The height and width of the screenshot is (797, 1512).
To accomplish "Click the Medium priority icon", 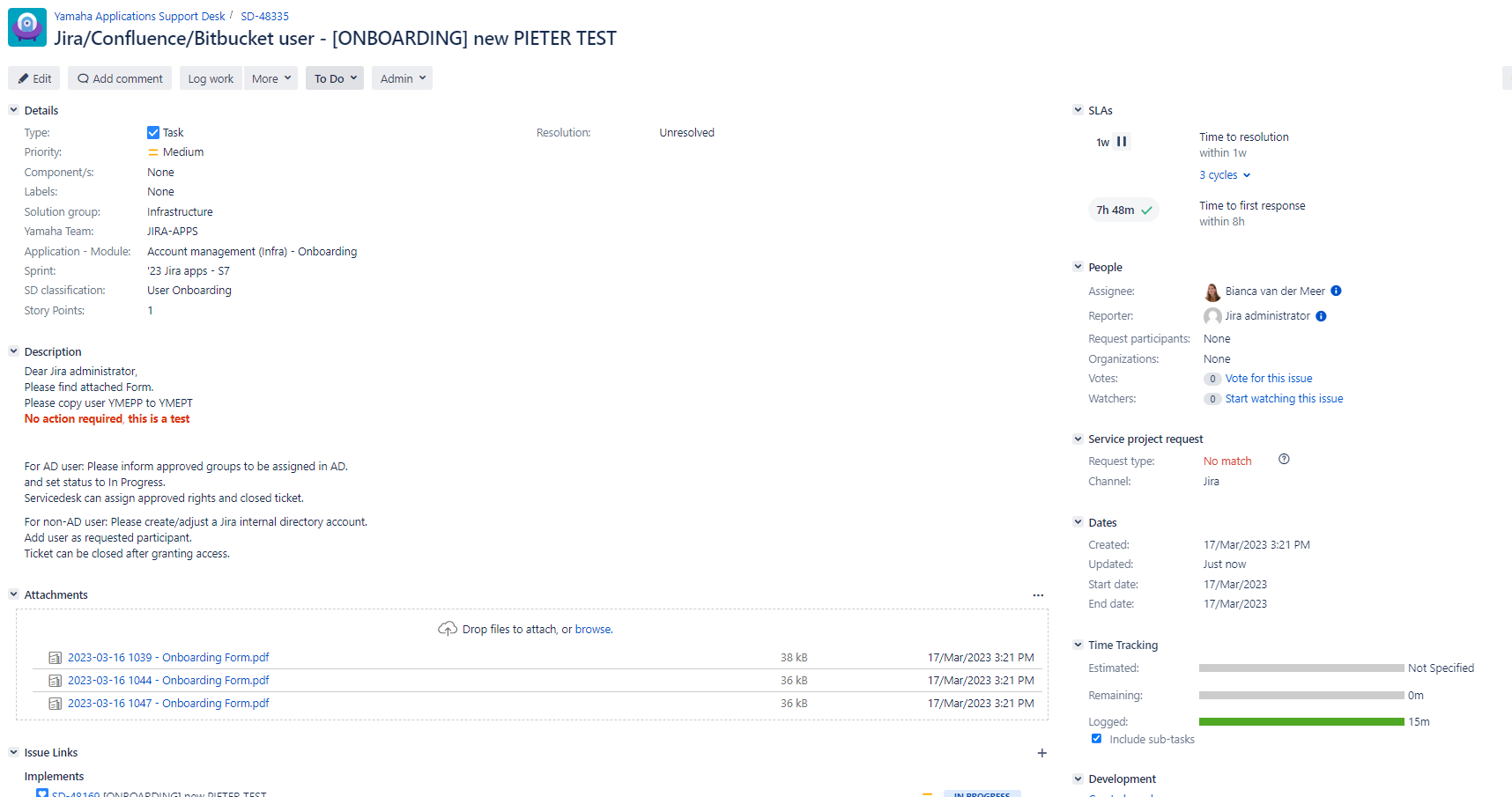I will point(153,152).
